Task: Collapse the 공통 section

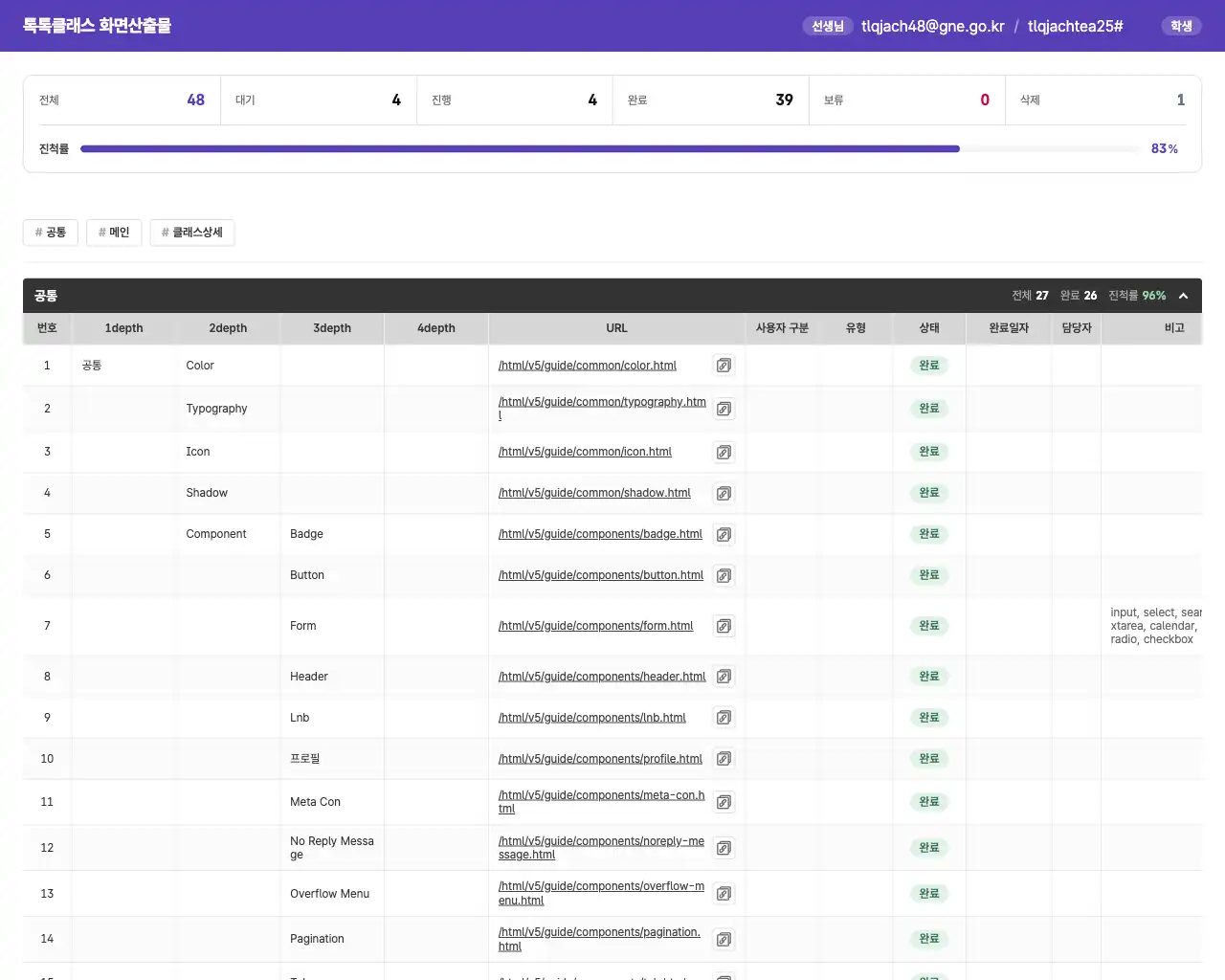Action: 1183,296
